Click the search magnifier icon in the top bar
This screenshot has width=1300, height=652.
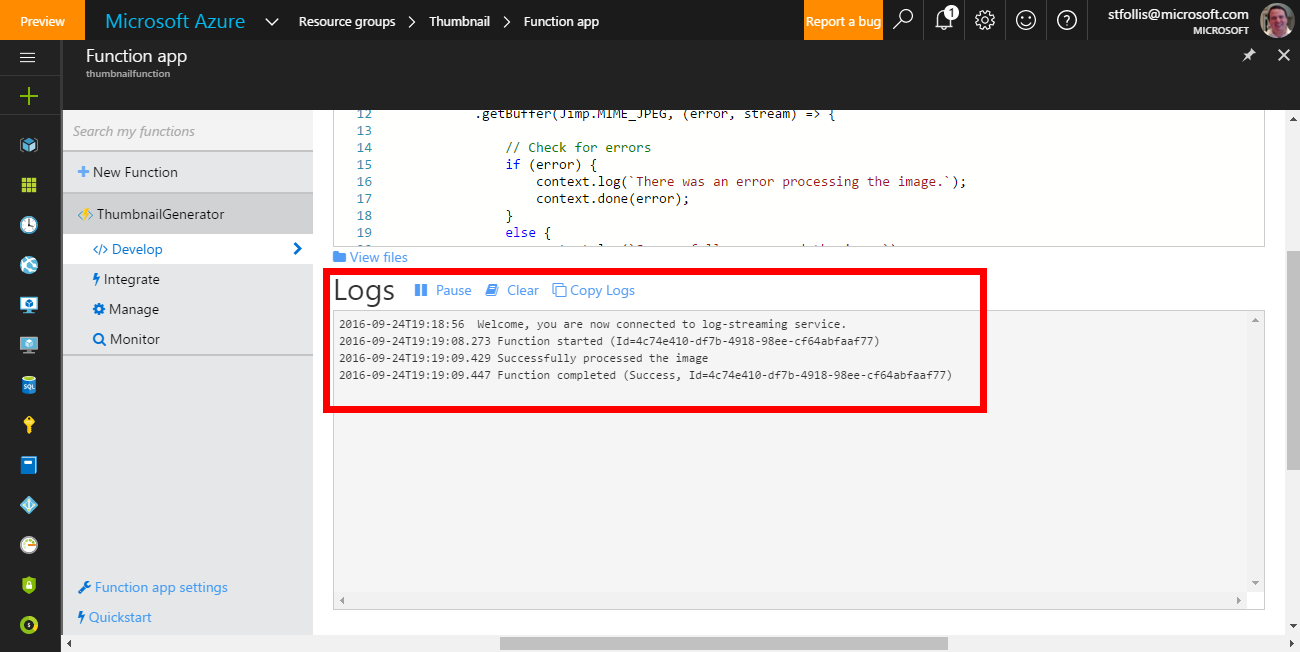pyautogui.click(x=903, y=20)
